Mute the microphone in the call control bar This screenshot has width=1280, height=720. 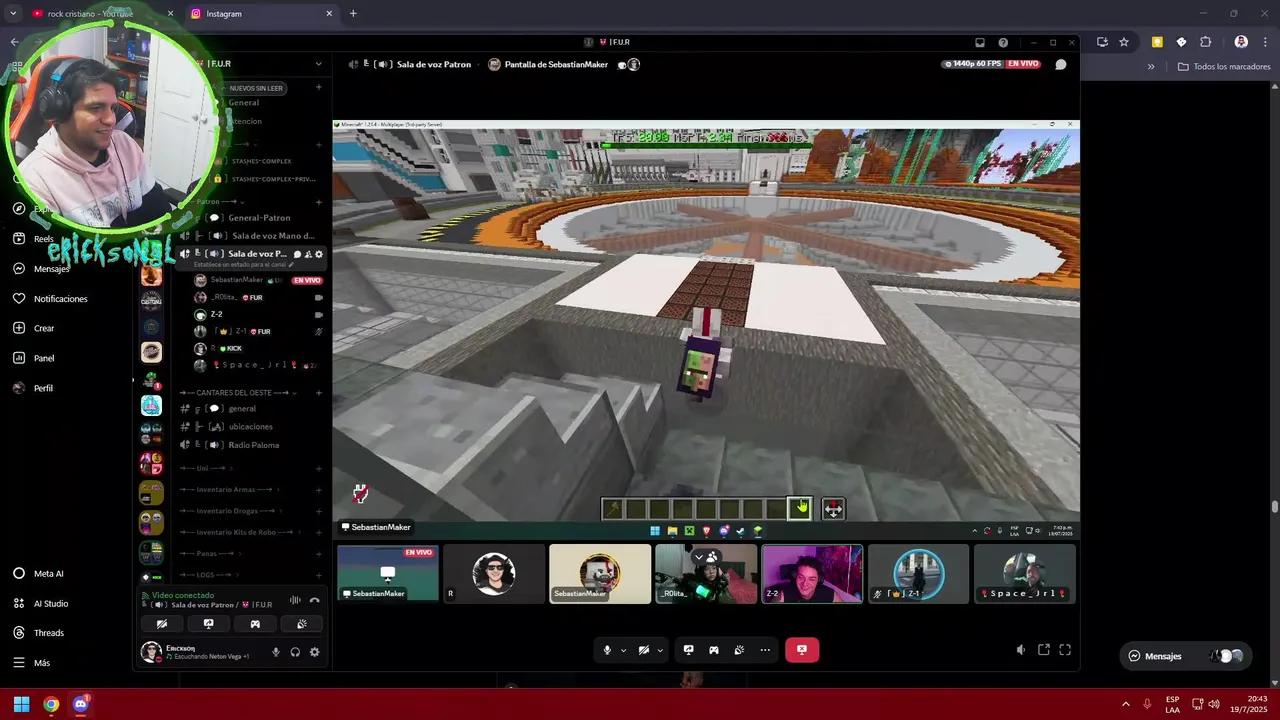pos(607,650)
